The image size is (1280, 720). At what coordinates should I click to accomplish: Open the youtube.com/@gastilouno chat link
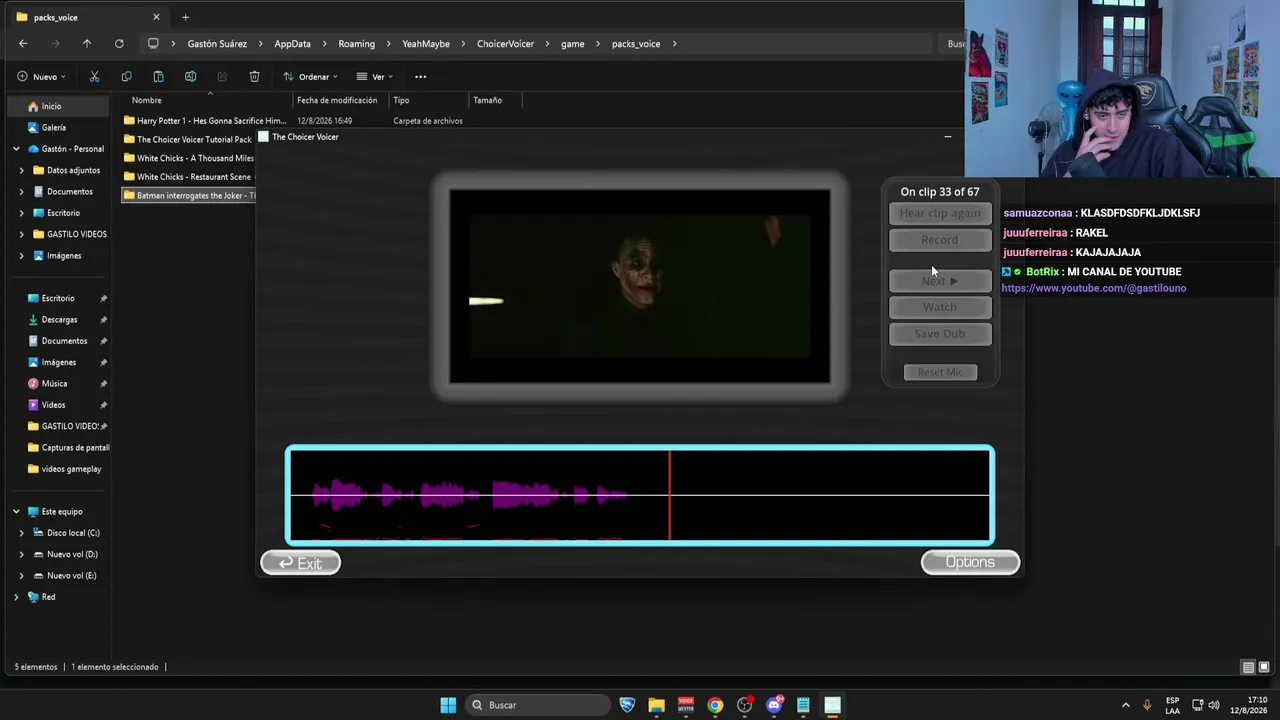(1093, 288)
